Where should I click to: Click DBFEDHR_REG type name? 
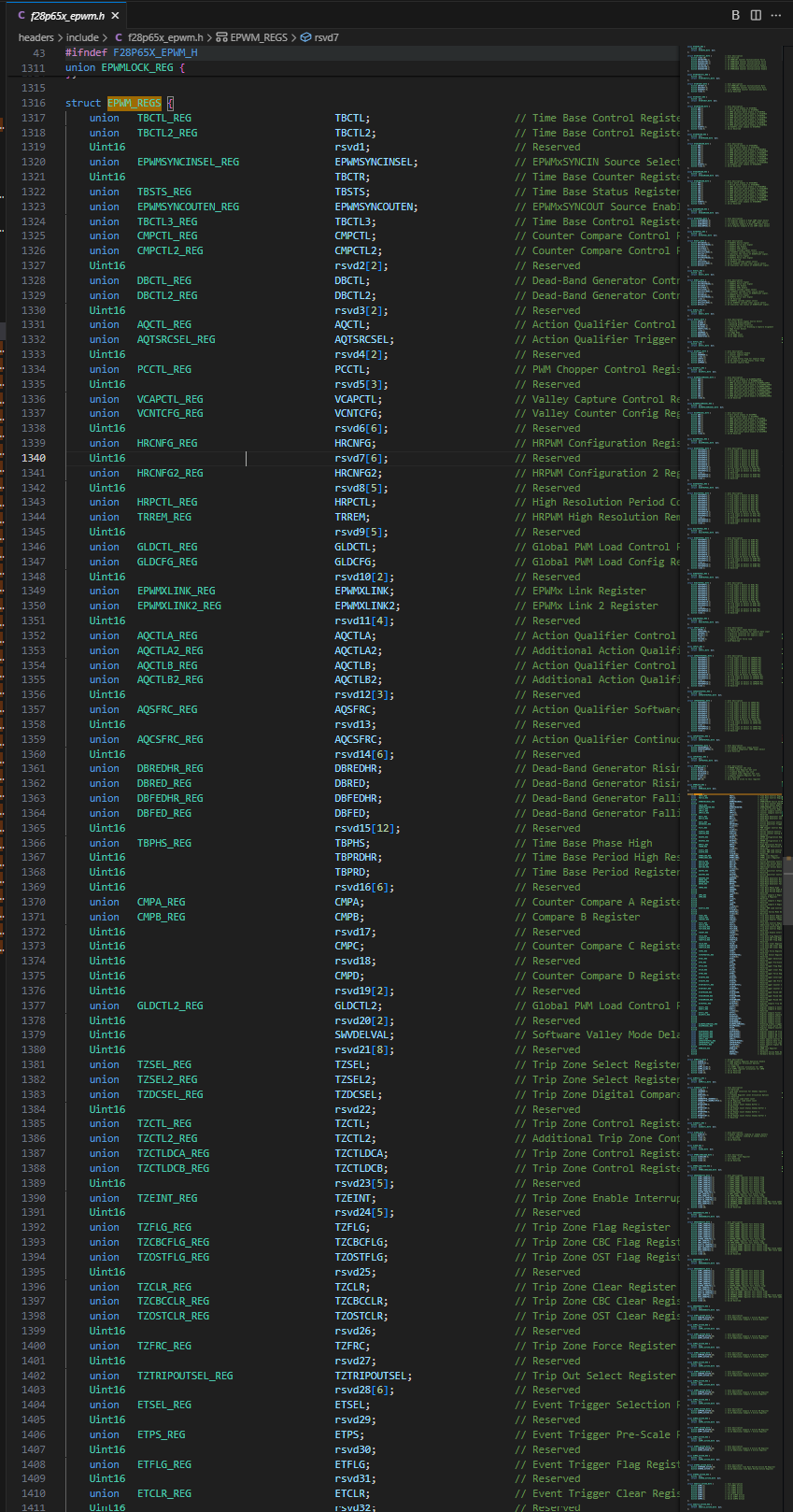tap(170, 798)
